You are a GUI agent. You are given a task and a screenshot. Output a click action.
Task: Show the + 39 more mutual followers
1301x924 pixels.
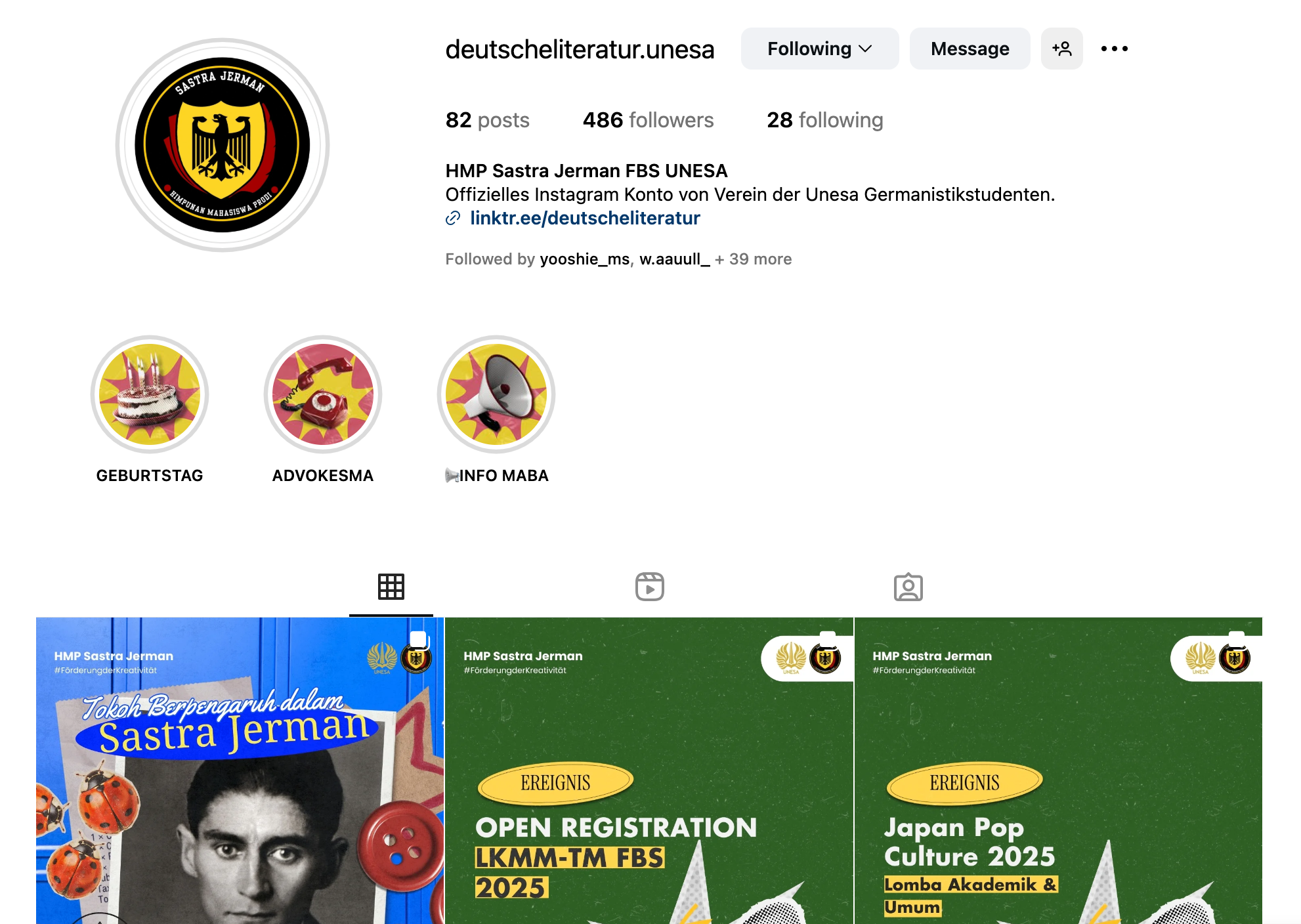click(x=753, y=259)
